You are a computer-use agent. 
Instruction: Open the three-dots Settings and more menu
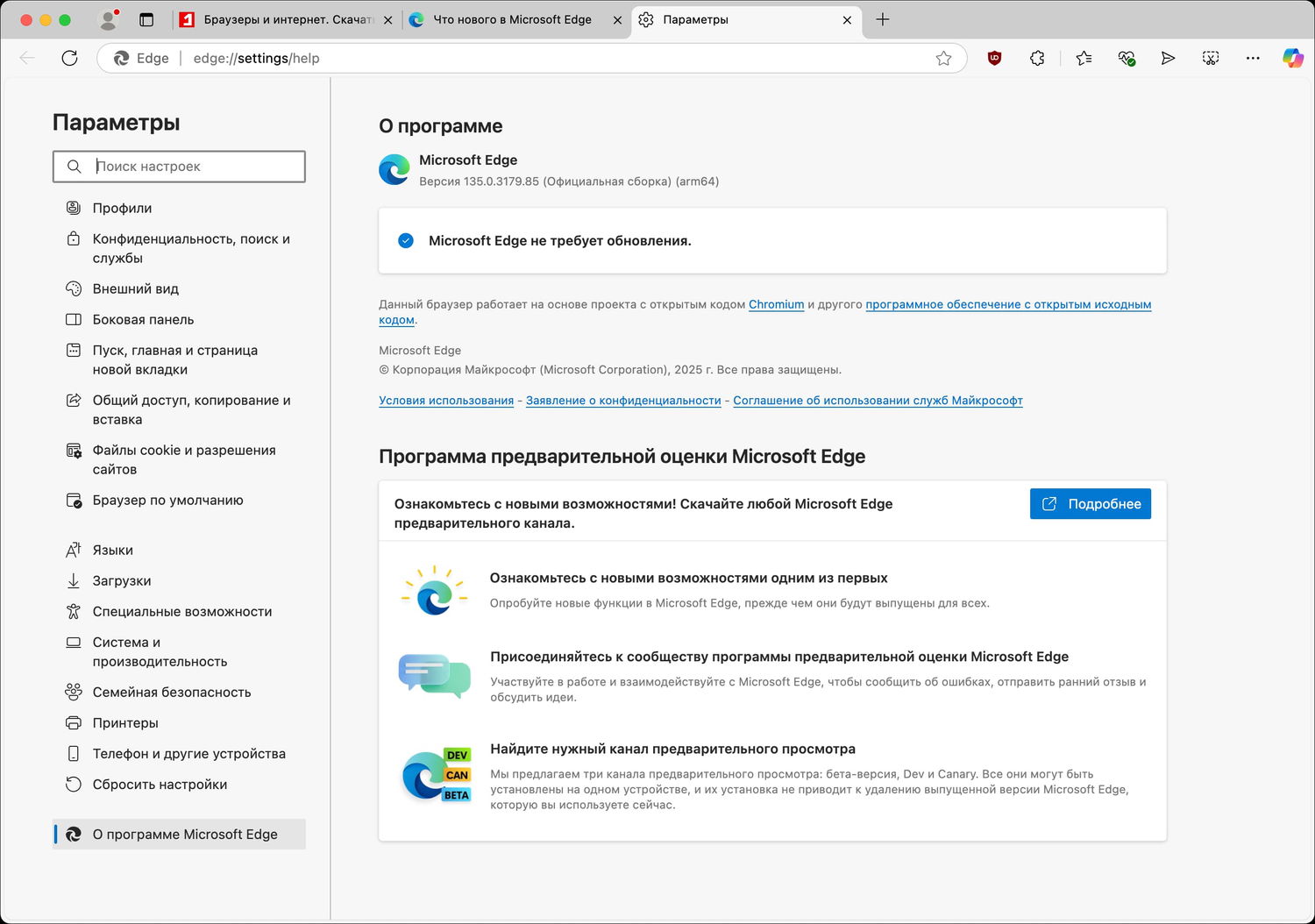[x=1253, y=58]
